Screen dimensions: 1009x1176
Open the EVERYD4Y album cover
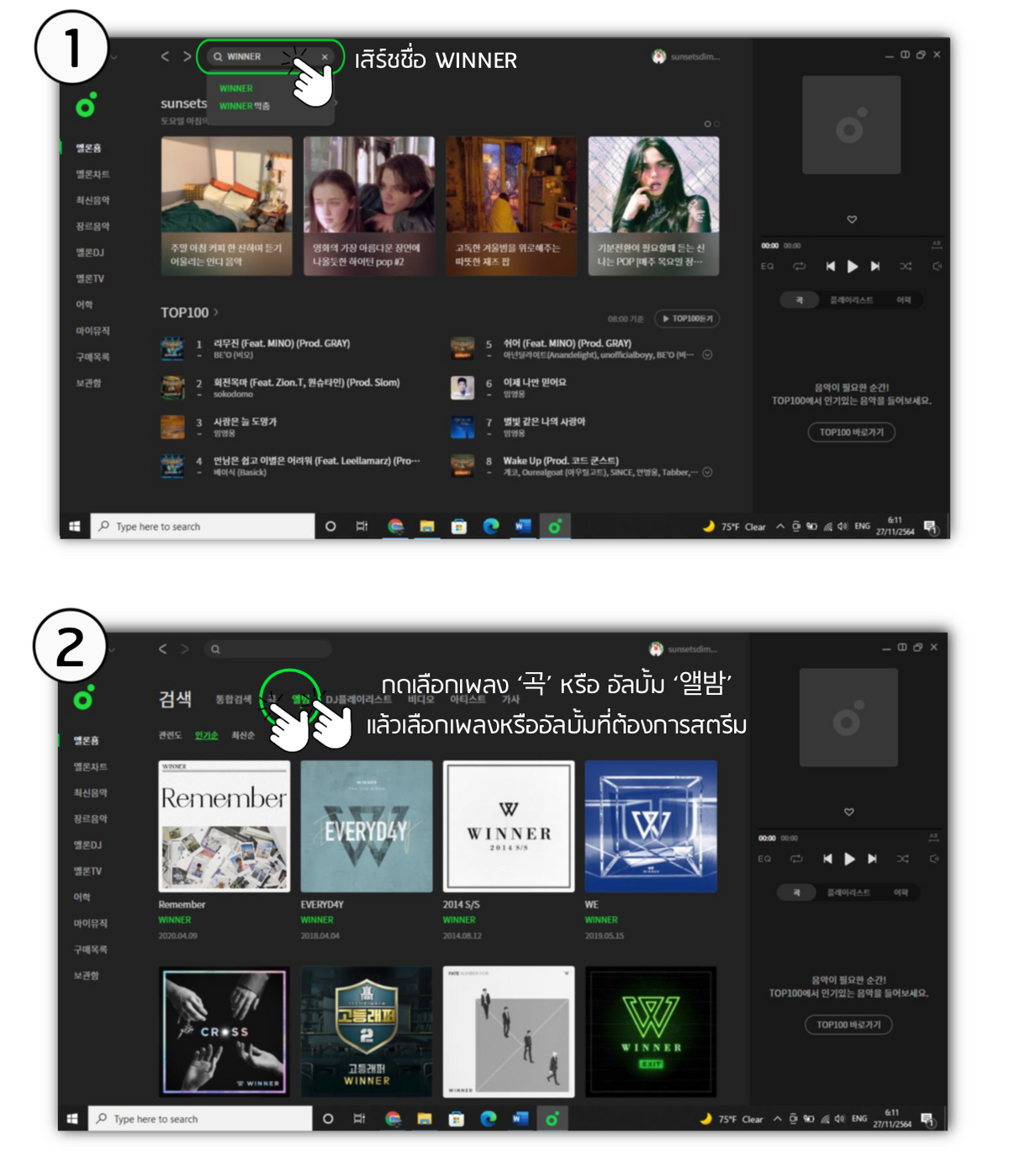(x=367, y=826)
